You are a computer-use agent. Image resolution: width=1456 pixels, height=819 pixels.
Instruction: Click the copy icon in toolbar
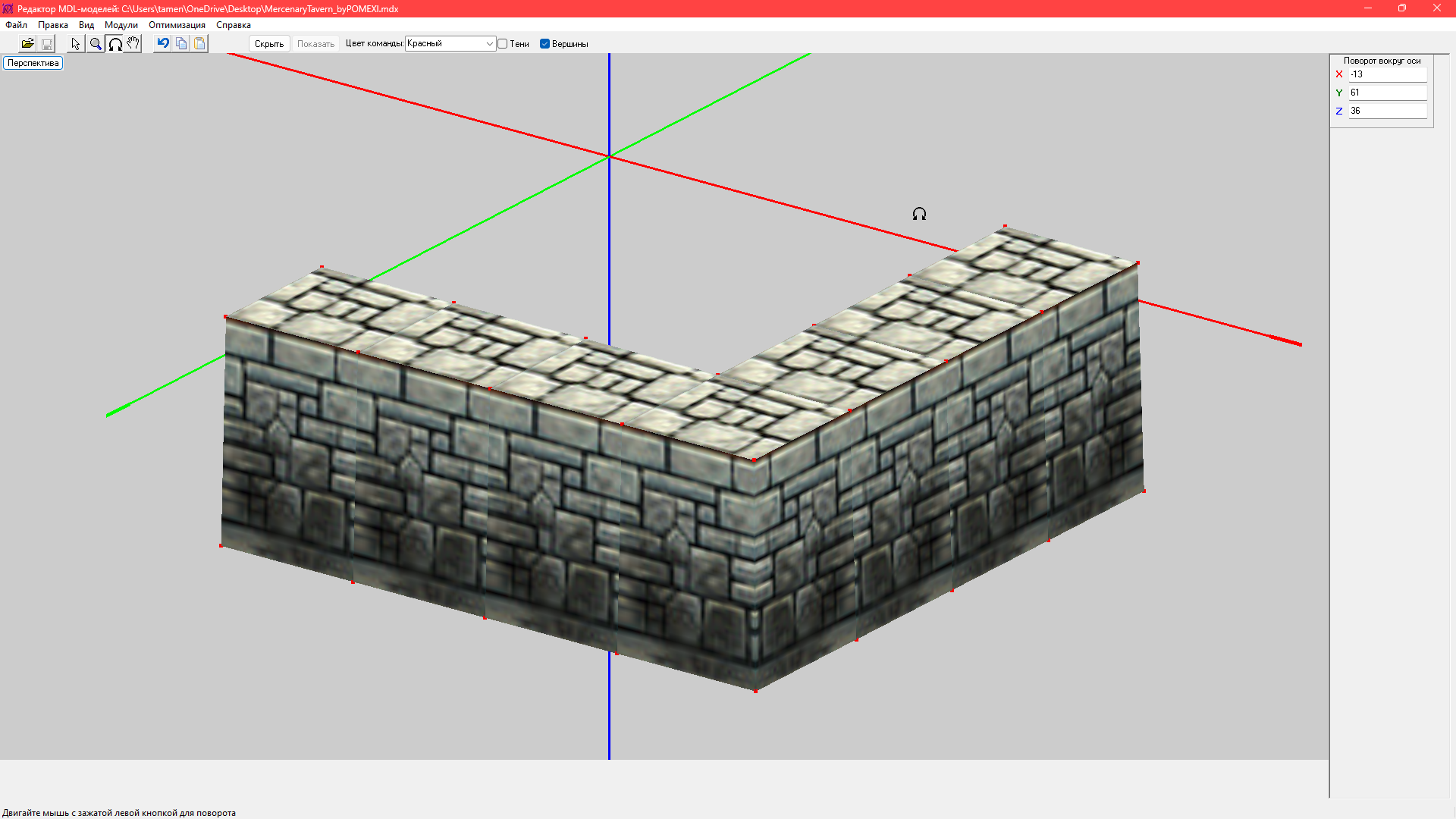[181, 44]
